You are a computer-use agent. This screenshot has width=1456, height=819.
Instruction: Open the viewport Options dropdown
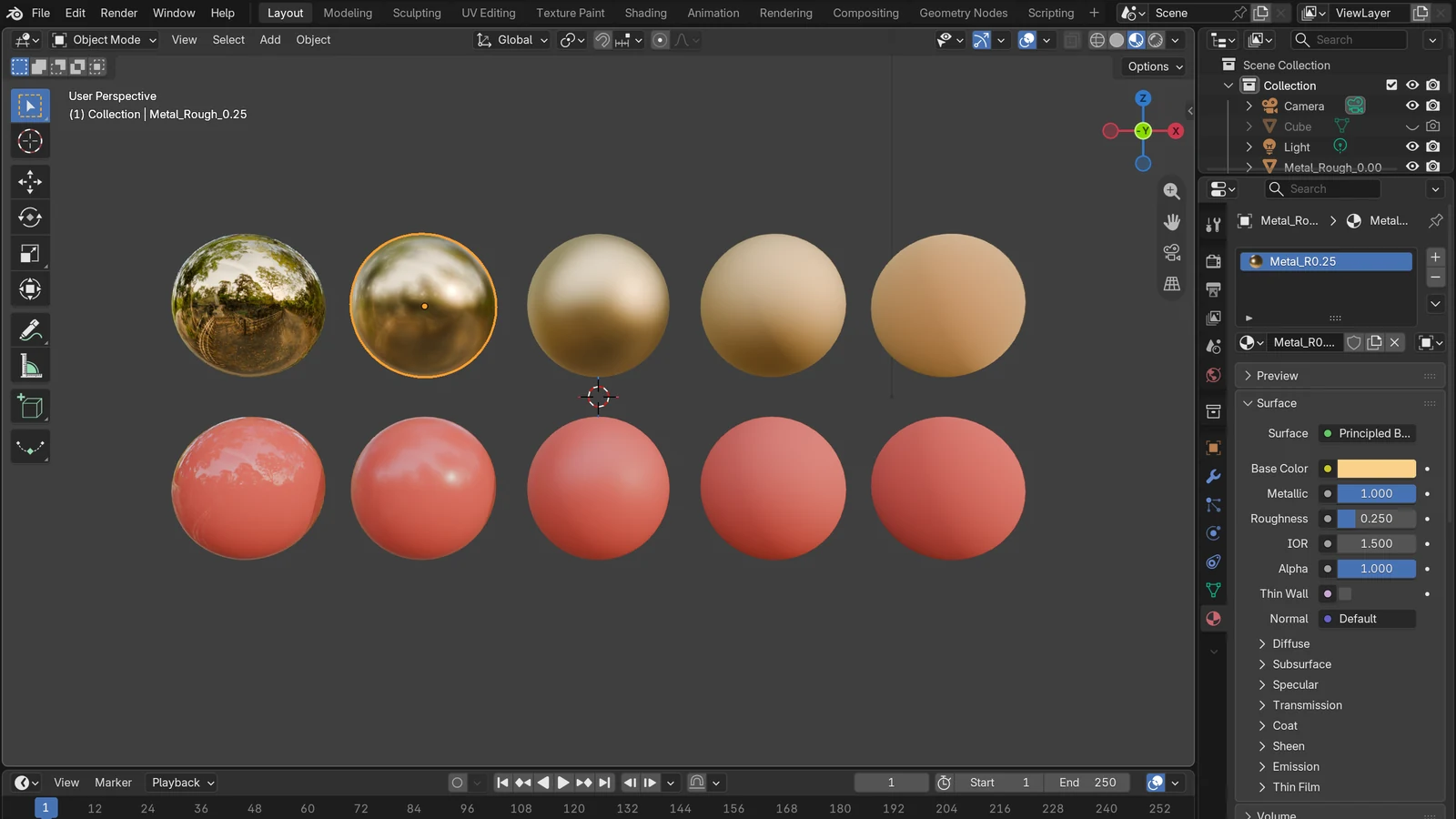click(x=1155, y=66)
